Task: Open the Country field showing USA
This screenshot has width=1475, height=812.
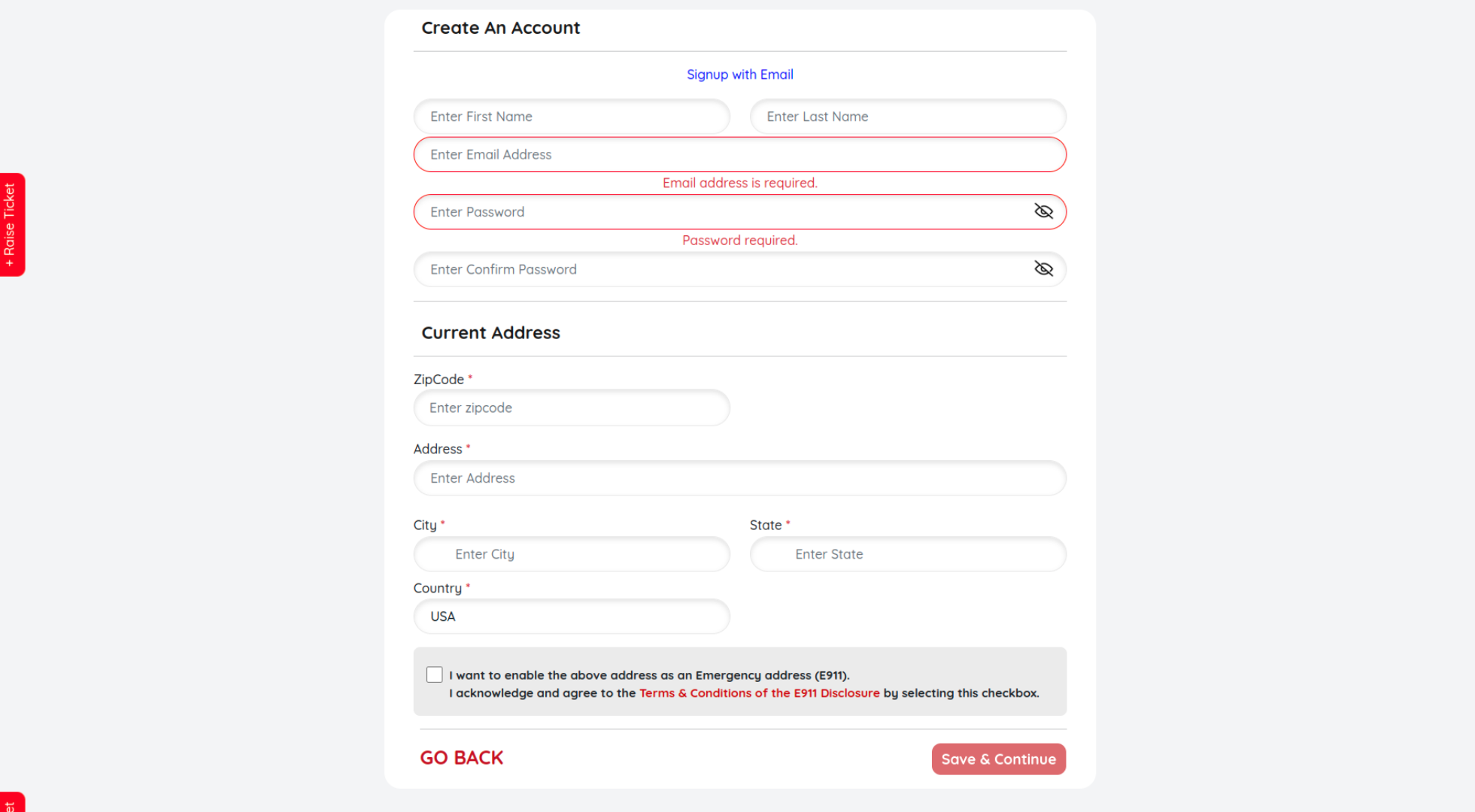Action: click(571, 617)
